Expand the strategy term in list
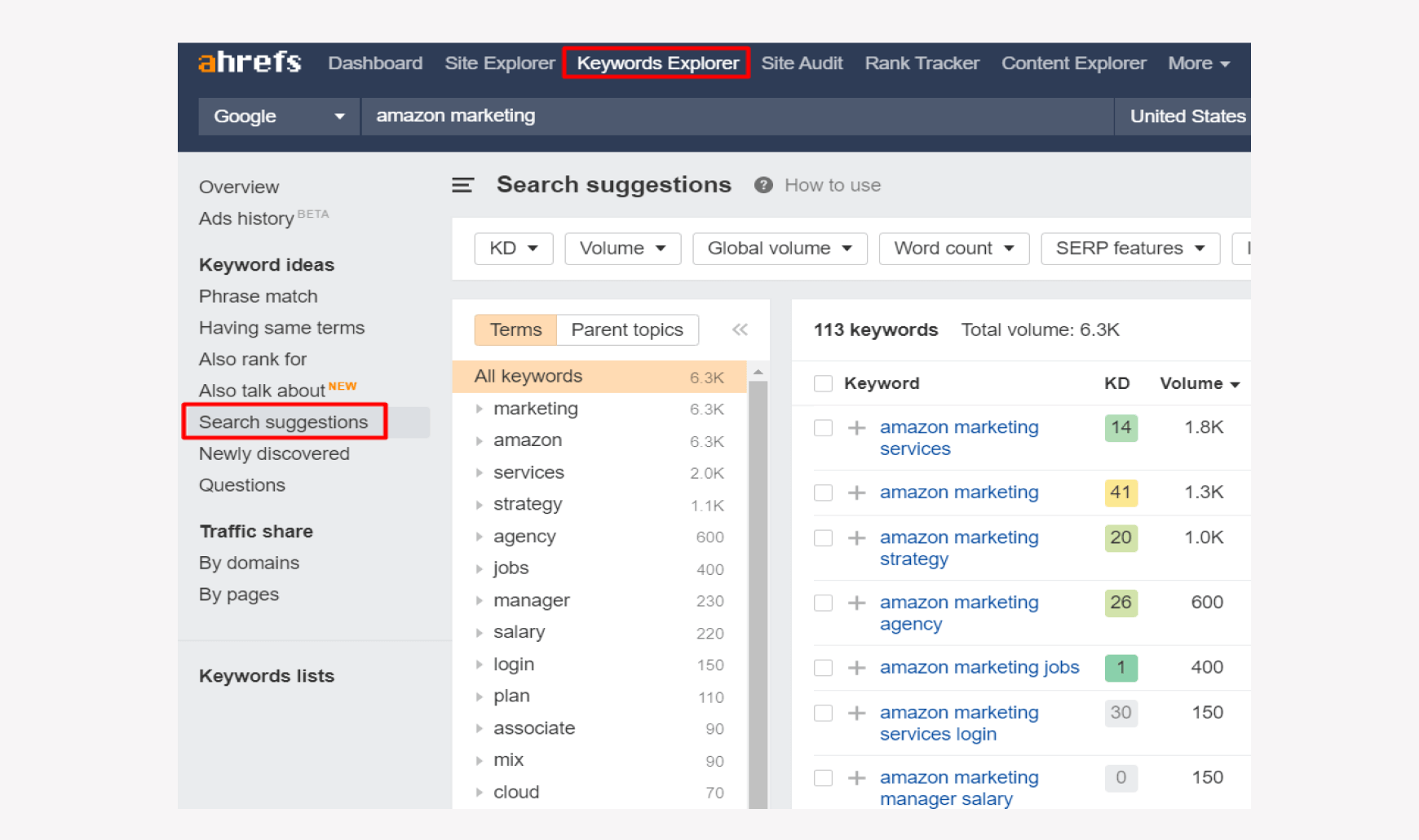Image resolution: width=1419 pixels, height=840 pixels. pyautogui.click(x=480, y=505)
